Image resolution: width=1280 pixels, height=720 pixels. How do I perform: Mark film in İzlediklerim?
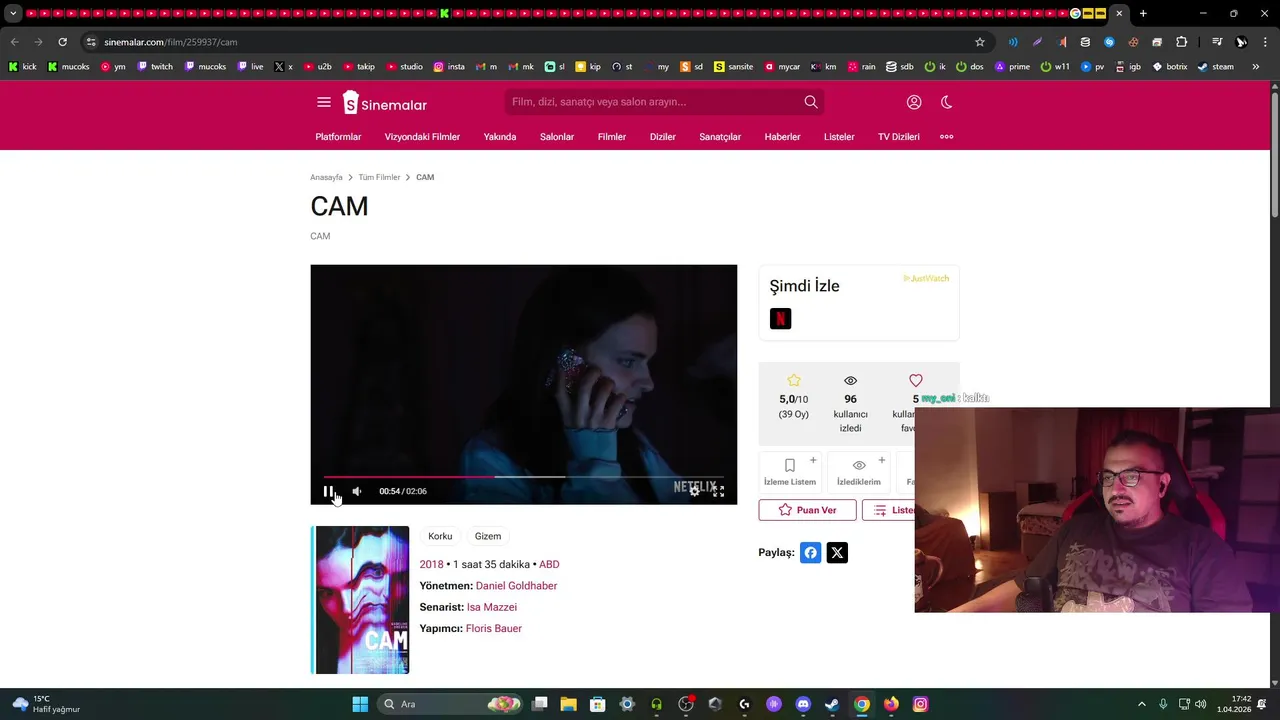point(859,472)
